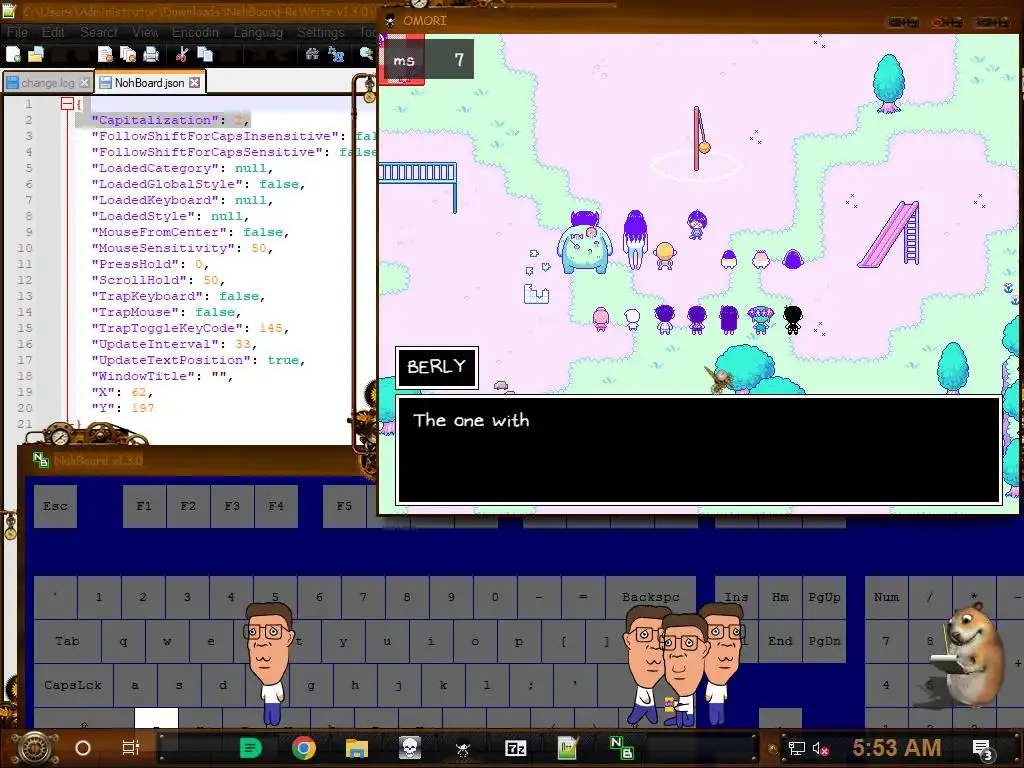The height and width of the screenshot is (768, 1024).
Task: Open the View menu
Action: pyautogui.click(x=145, y=33)
